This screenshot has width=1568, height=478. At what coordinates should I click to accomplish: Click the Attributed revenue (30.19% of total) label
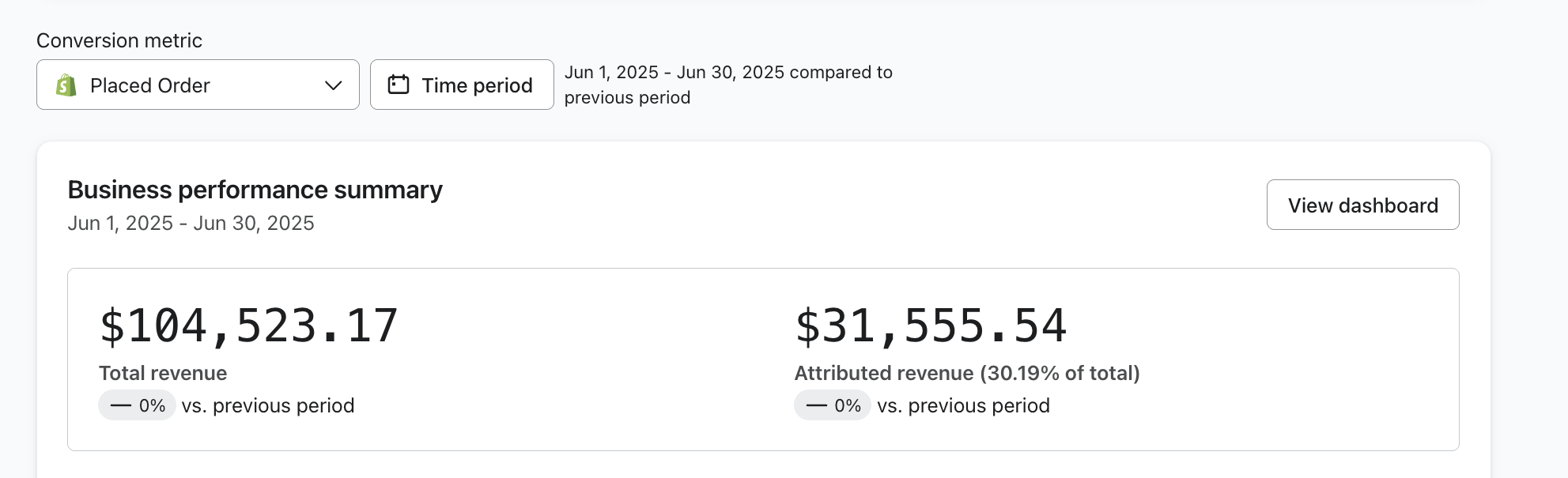tap(967, 373)
